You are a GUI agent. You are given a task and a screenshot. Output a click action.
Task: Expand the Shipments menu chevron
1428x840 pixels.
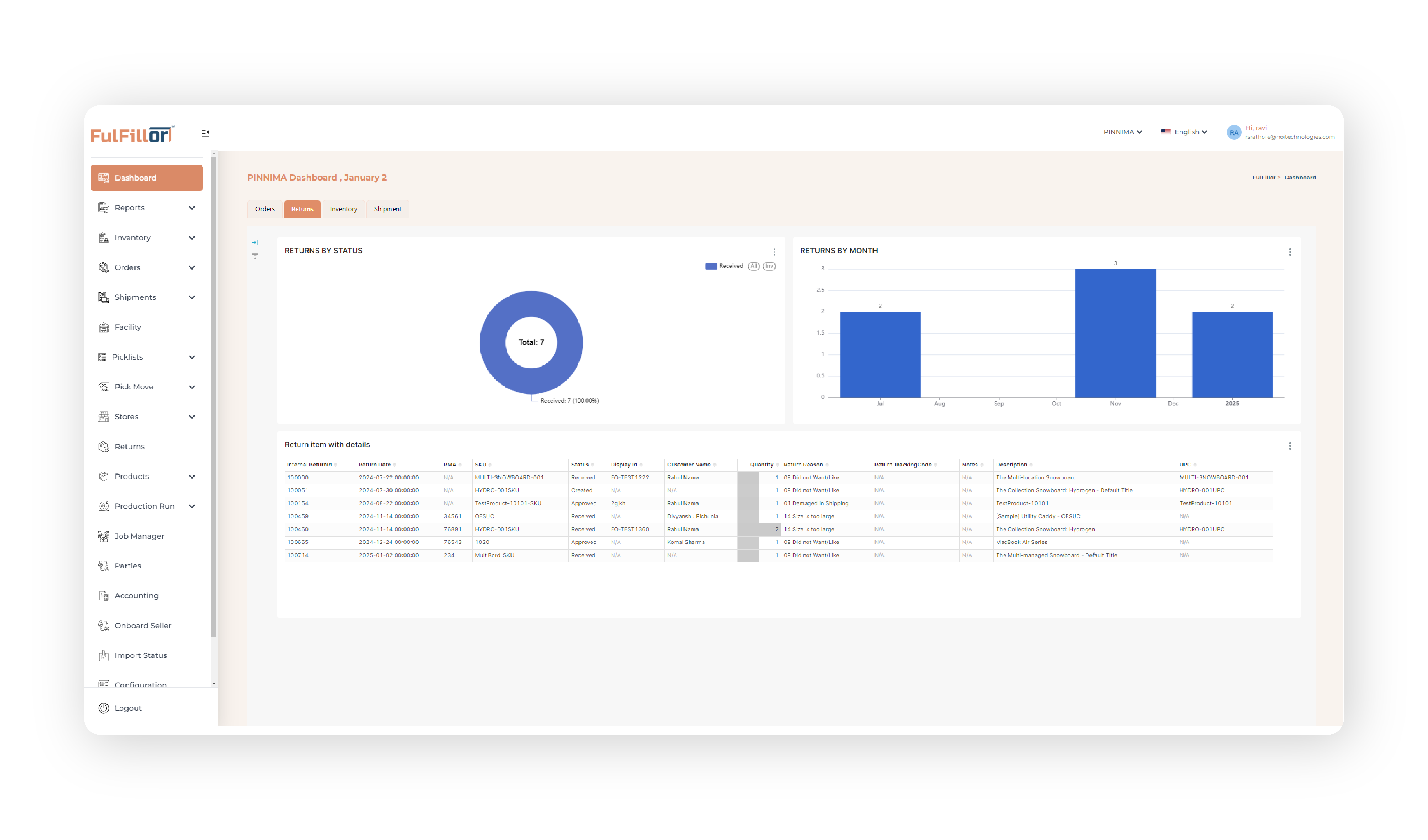192,298
